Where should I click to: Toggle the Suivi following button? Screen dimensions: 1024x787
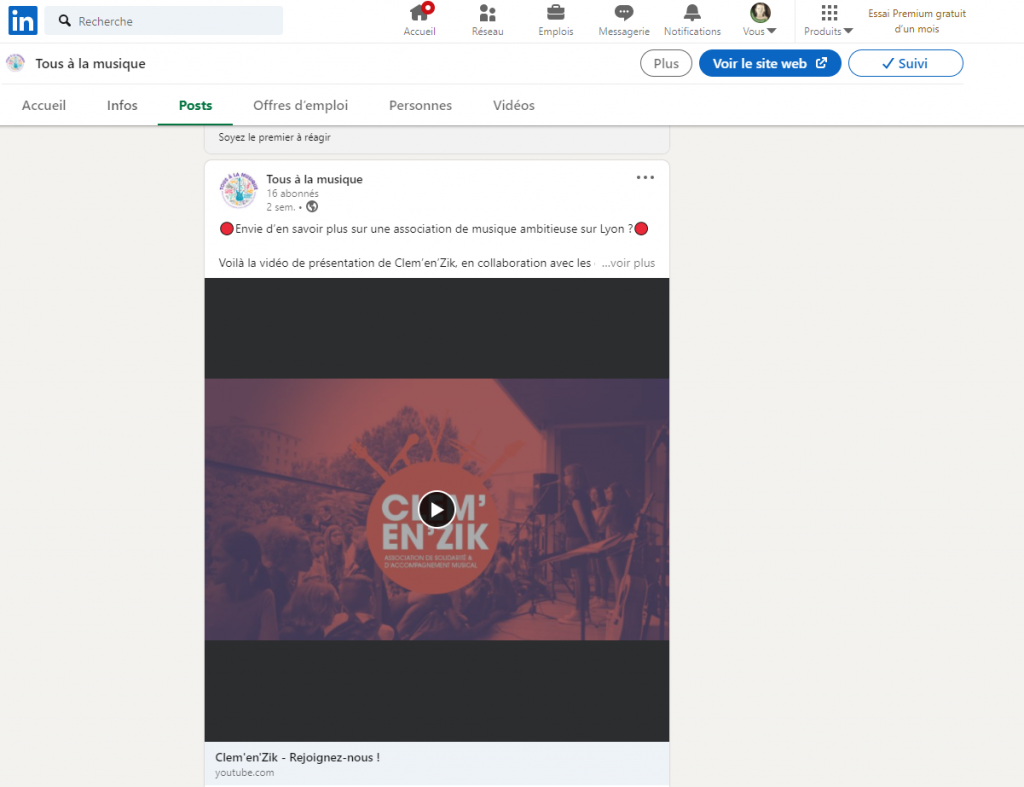[x=905, y=63]
